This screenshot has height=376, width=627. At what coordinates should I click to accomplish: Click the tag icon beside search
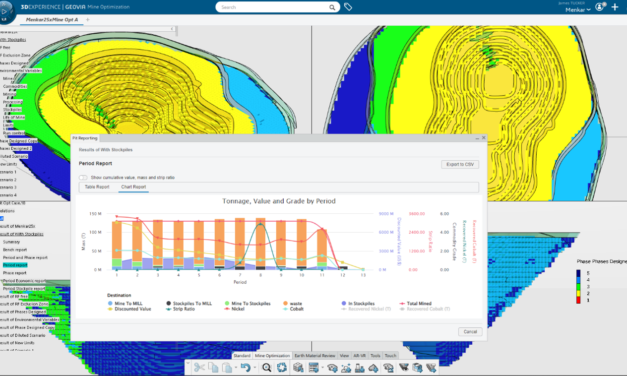[348, 7]
